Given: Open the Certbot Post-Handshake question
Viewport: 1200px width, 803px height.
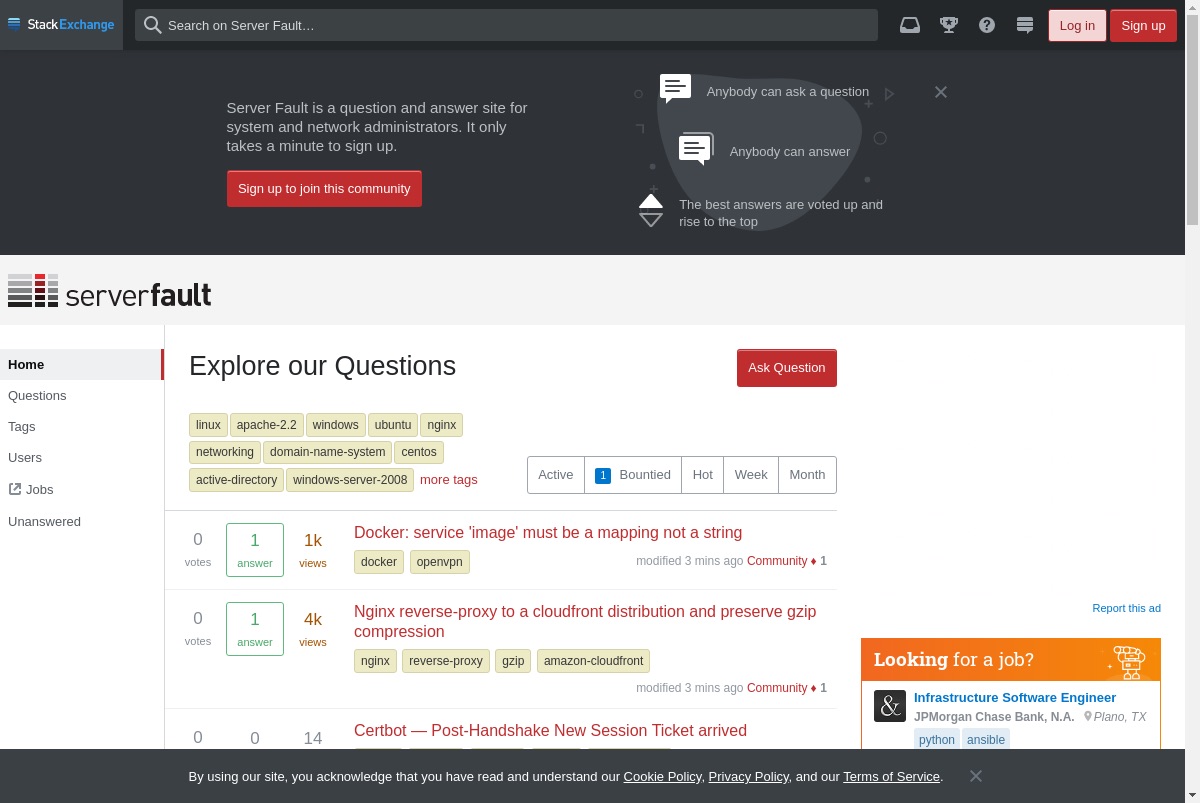Looking at the screenshot, I should (x=550, y=731).
